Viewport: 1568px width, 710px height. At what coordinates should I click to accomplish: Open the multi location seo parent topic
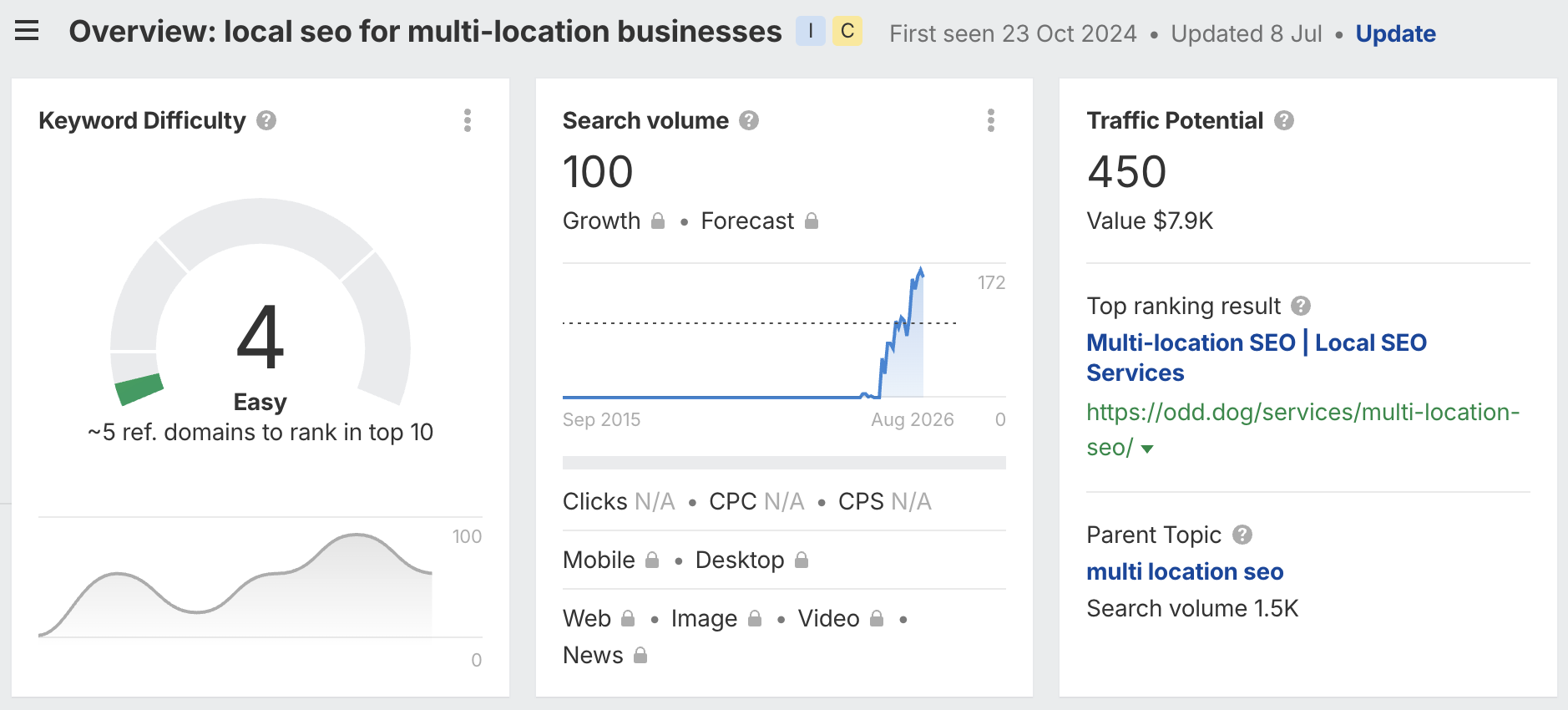[x=1185, y=571]
